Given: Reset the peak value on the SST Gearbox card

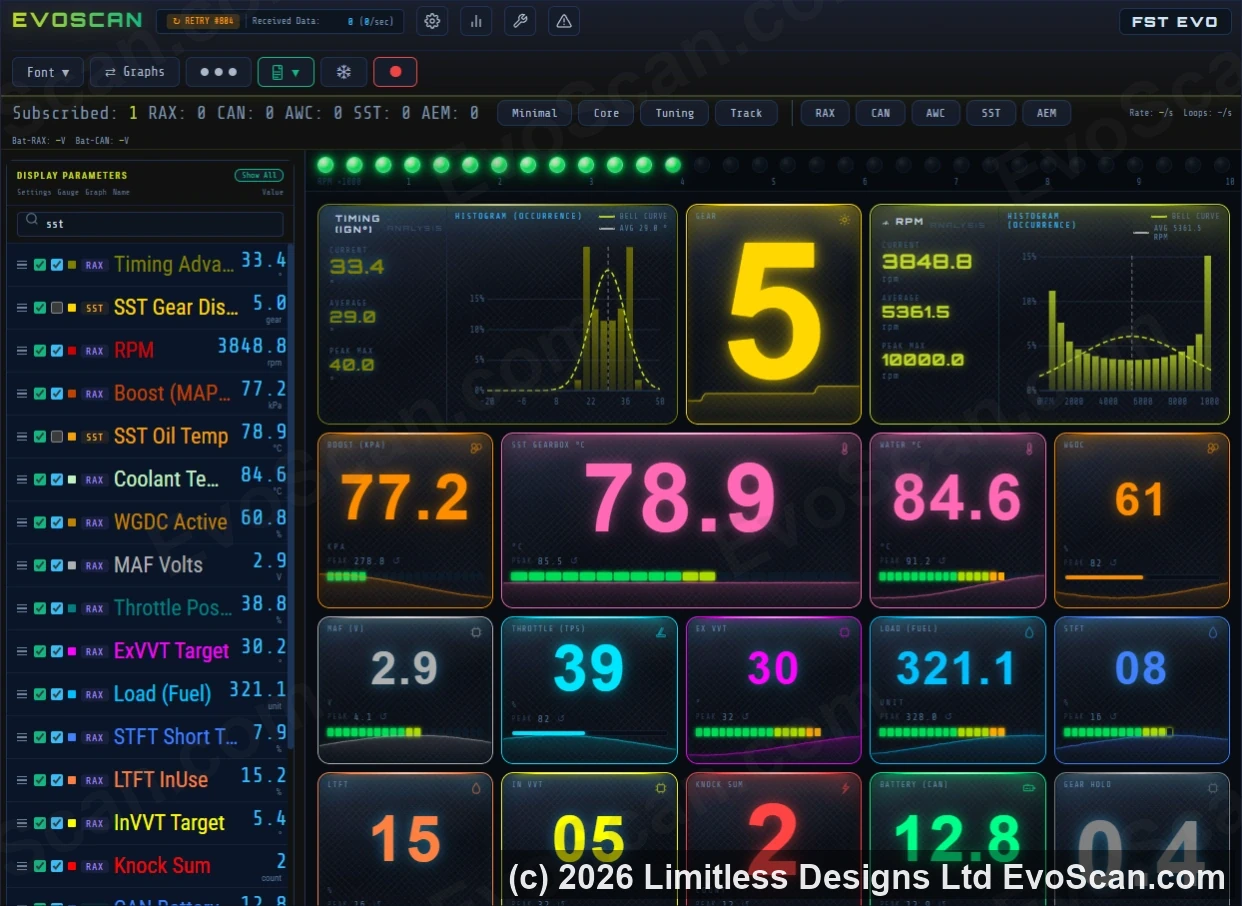Looking at the screenshot, I should pos(573,561).
